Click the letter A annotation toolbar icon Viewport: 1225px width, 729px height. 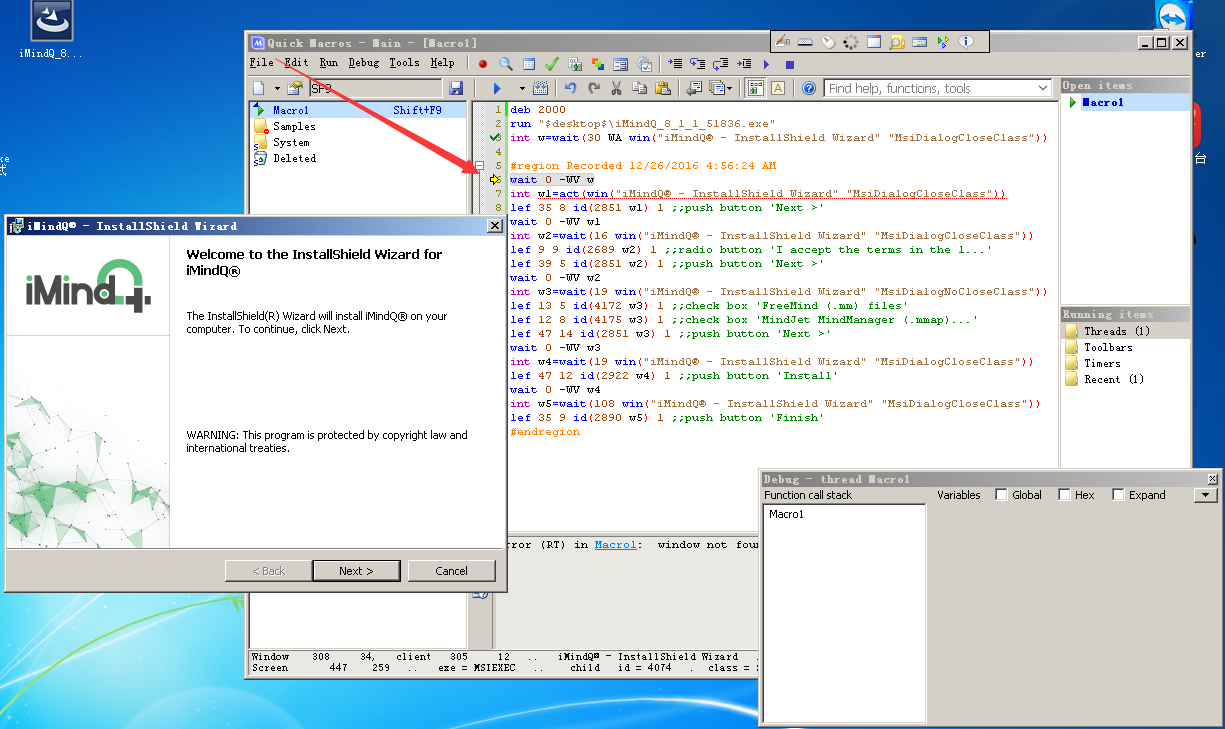pos(778,88)
